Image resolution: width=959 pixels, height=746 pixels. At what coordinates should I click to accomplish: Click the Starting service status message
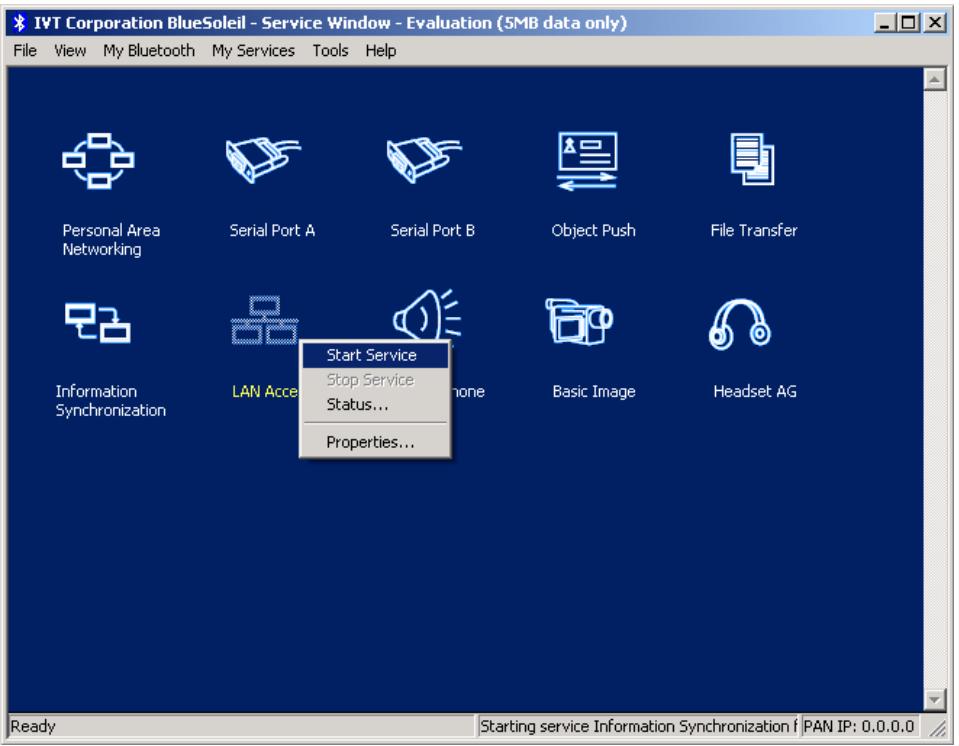[x=637, y=726]
